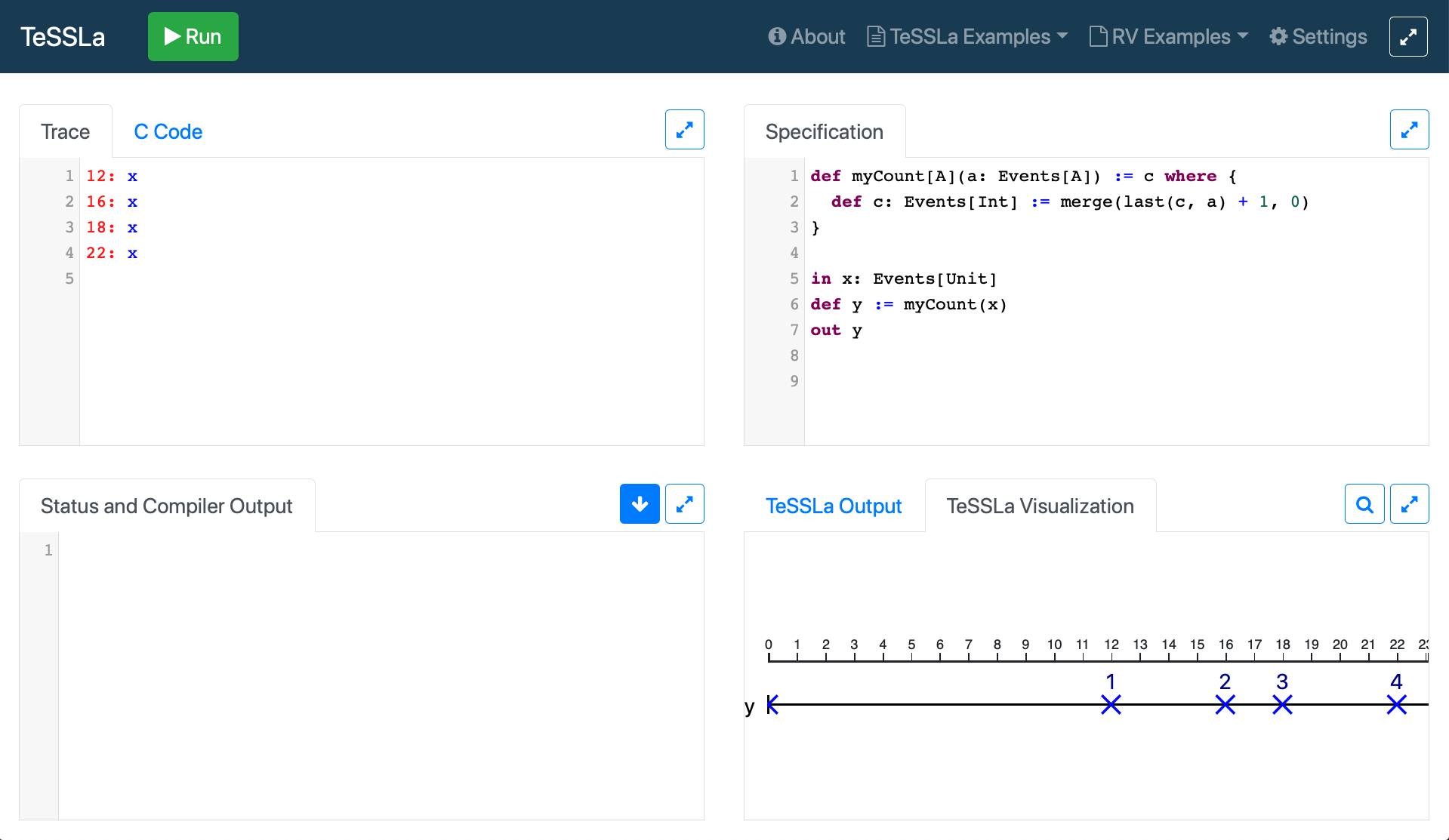Click the blue scroll-down arrow button
The width and height of the screenshot is (1449, 840).
click(639, 504)
